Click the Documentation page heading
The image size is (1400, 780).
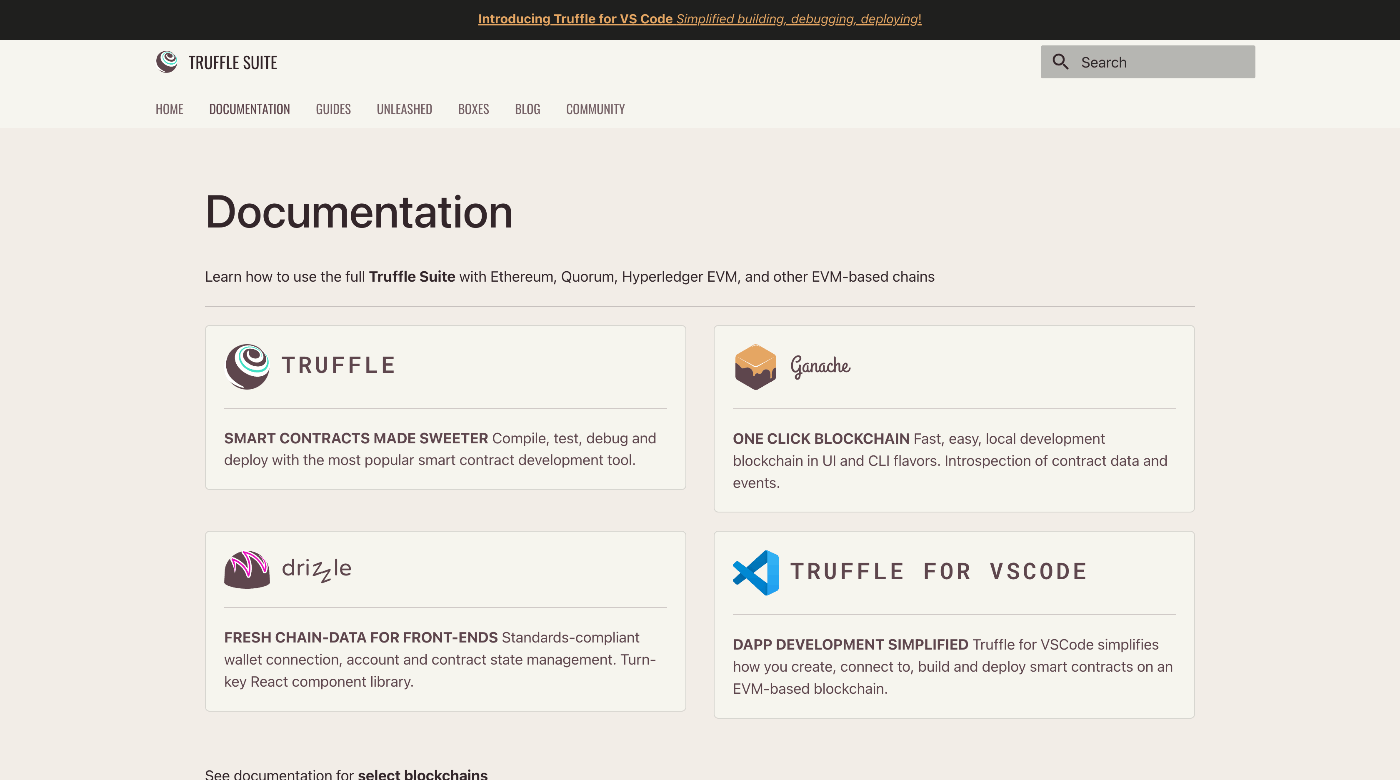tap(359, 212)
